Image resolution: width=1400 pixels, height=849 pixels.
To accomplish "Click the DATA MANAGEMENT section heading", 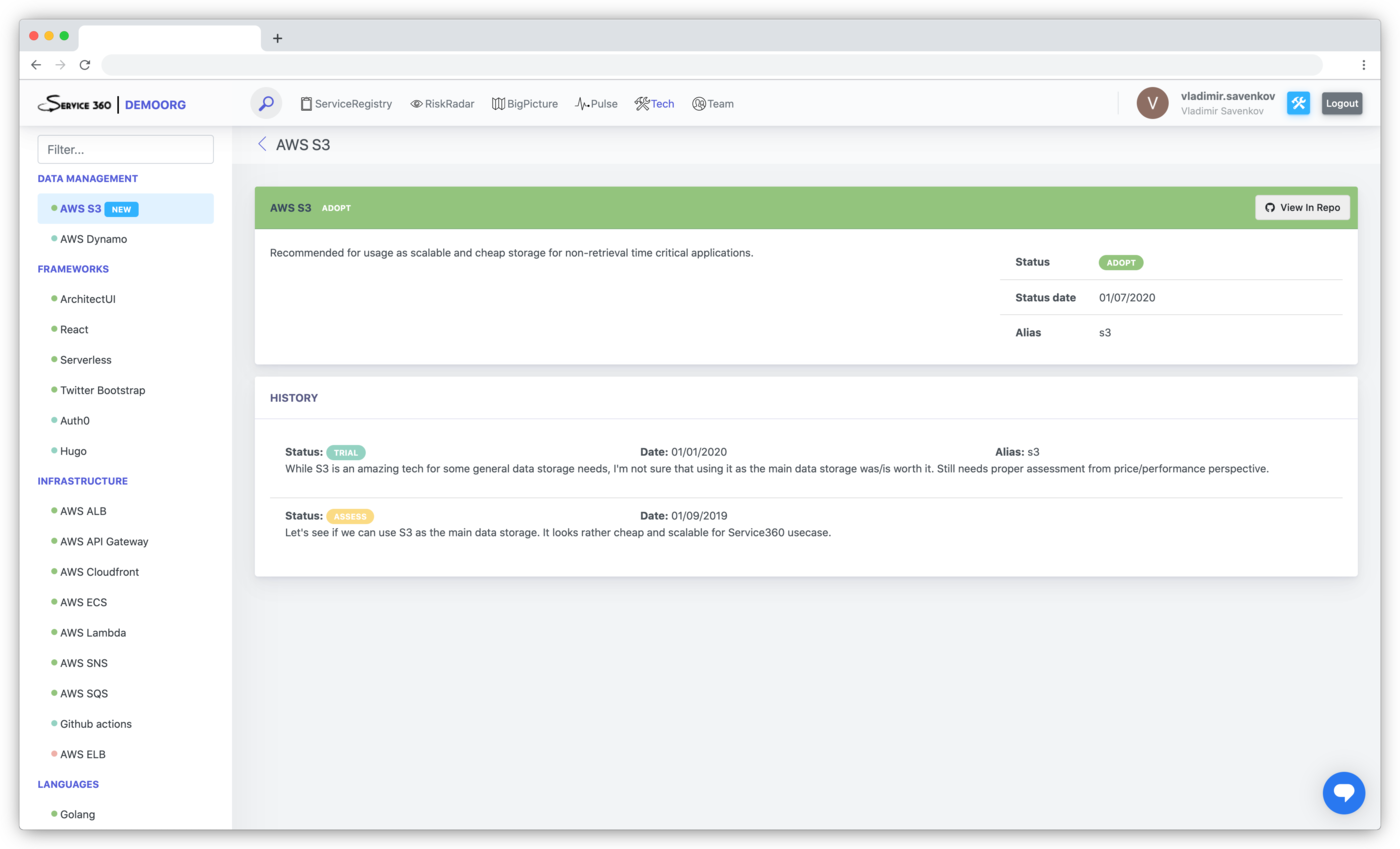I will [x=88, y=178].
